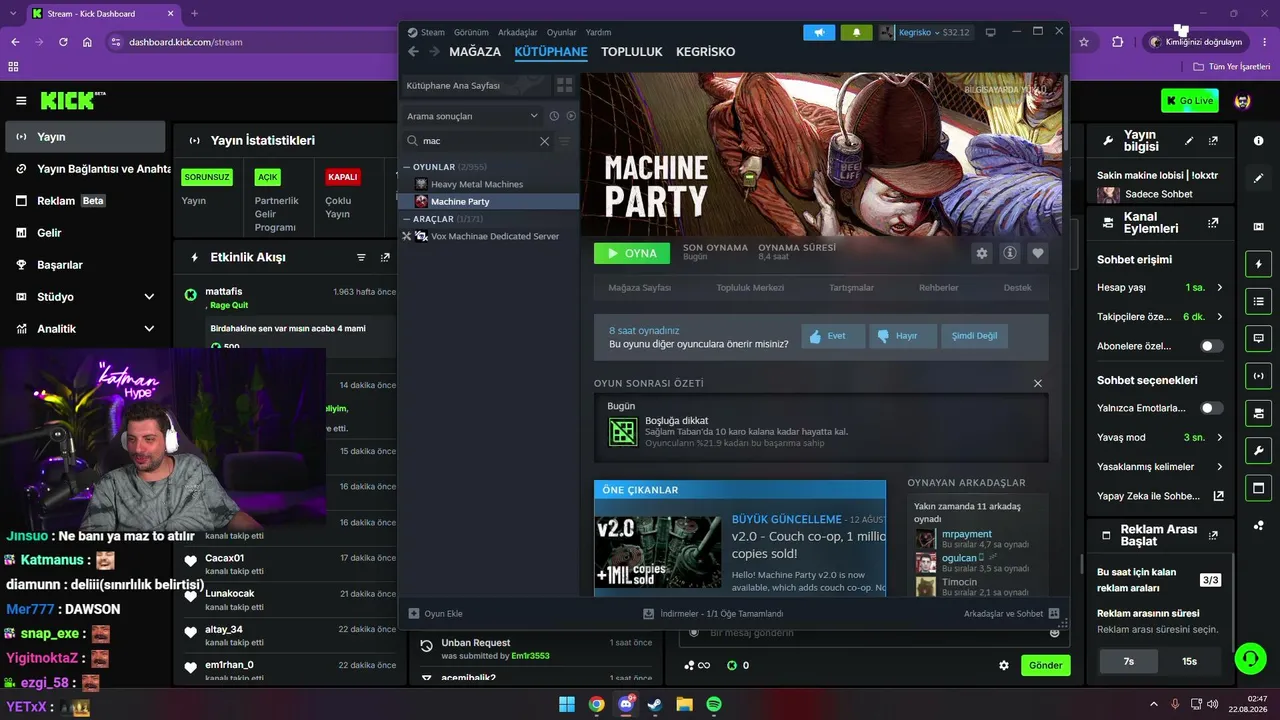Pop out the Reklam Arası Başlat panel
The image size is (1280, 720).
pyautogui.click(x=1213, y=536)
